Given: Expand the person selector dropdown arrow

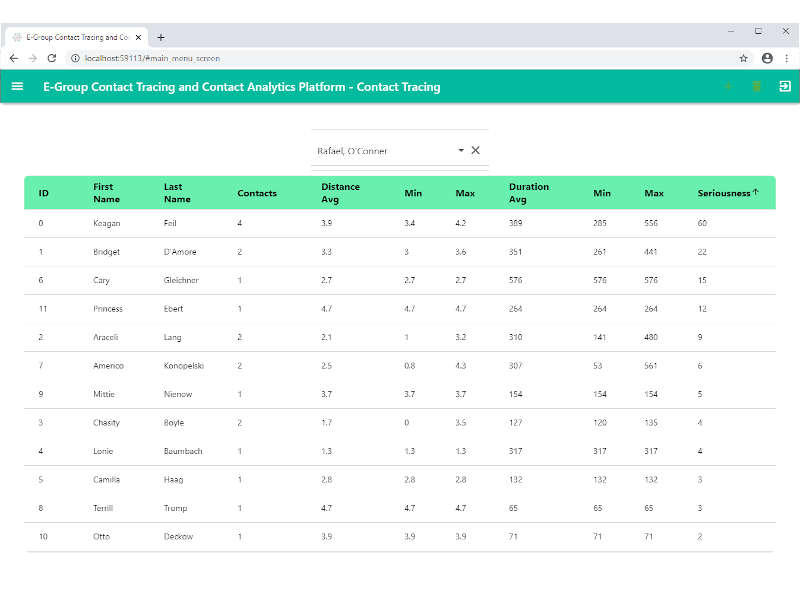Looking at the screenshot, I should point(461,150).
